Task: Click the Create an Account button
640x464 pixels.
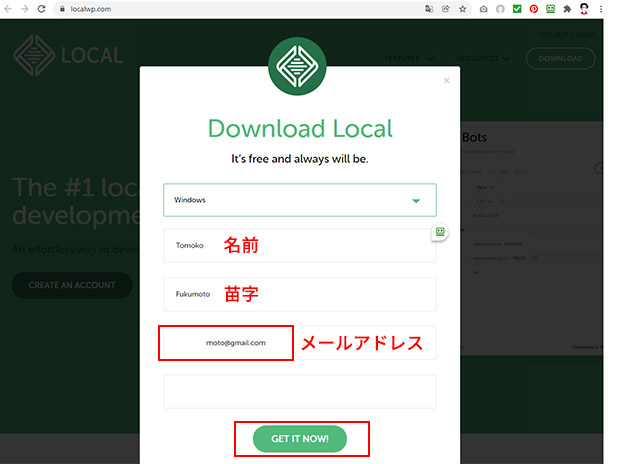Action: 72,285
